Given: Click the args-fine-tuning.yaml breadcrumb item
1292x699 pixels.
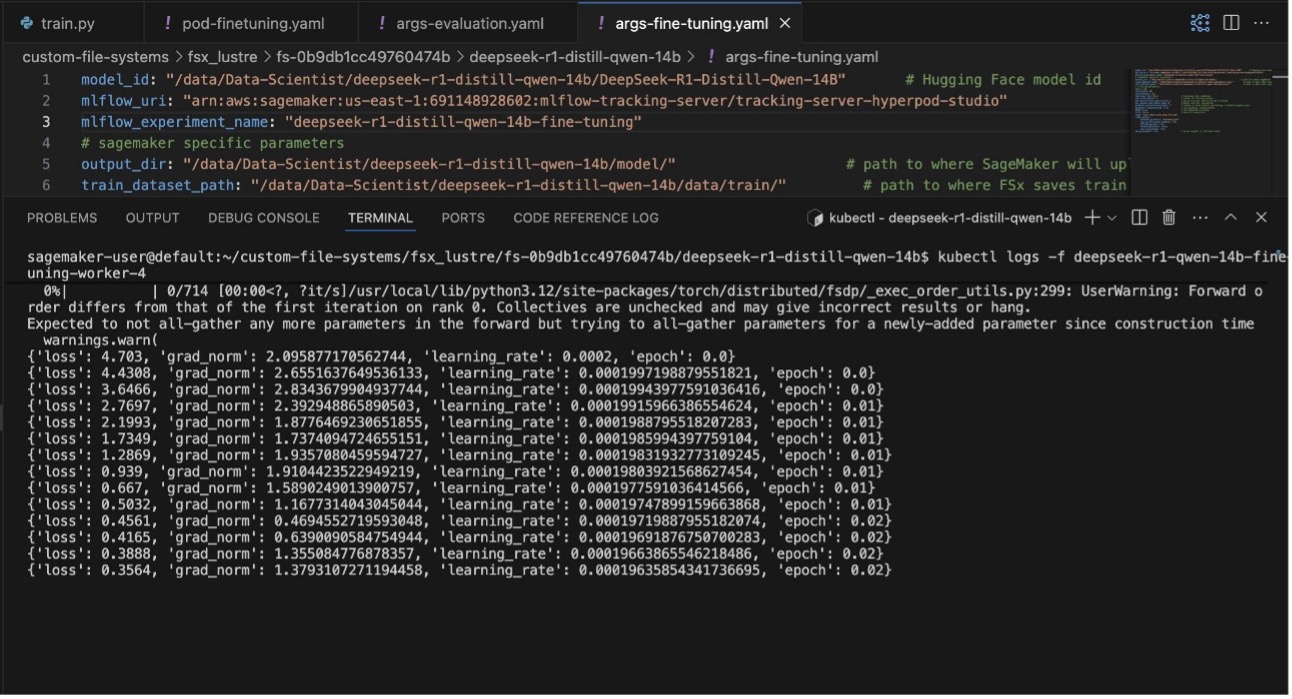Looking at the screenshot, I should pos(802,57).
